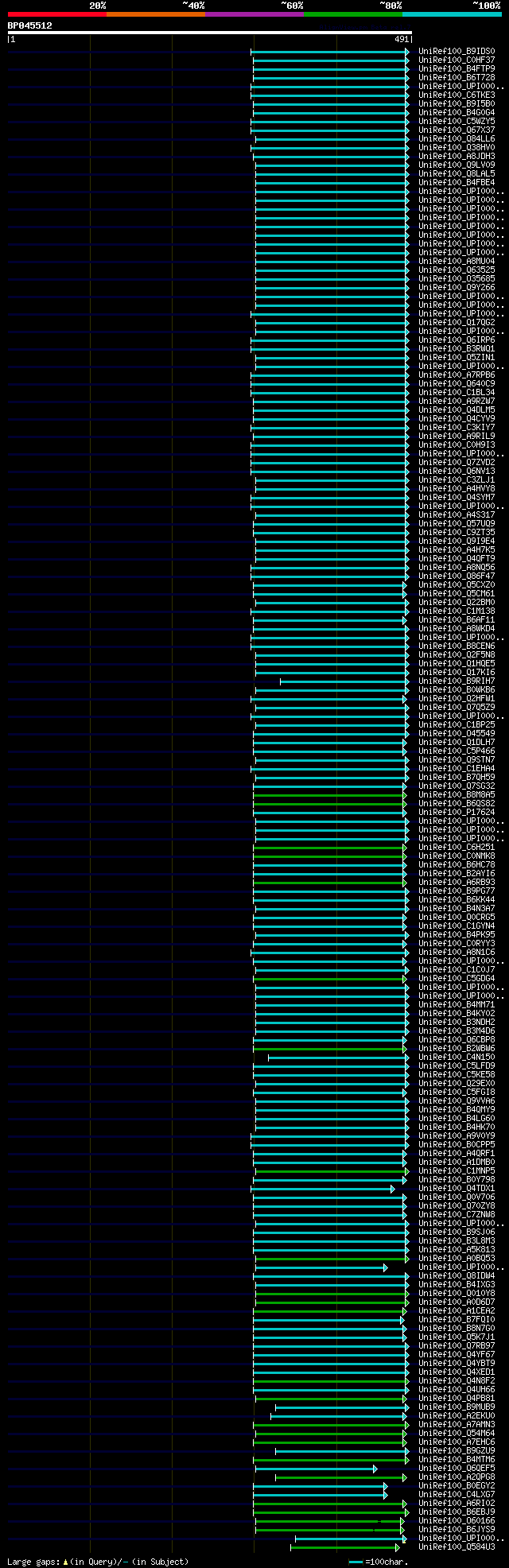Select the UniRef100_Q84LL6 entry
Screen dimensions: 509x1568
click(x=457, y=139)
